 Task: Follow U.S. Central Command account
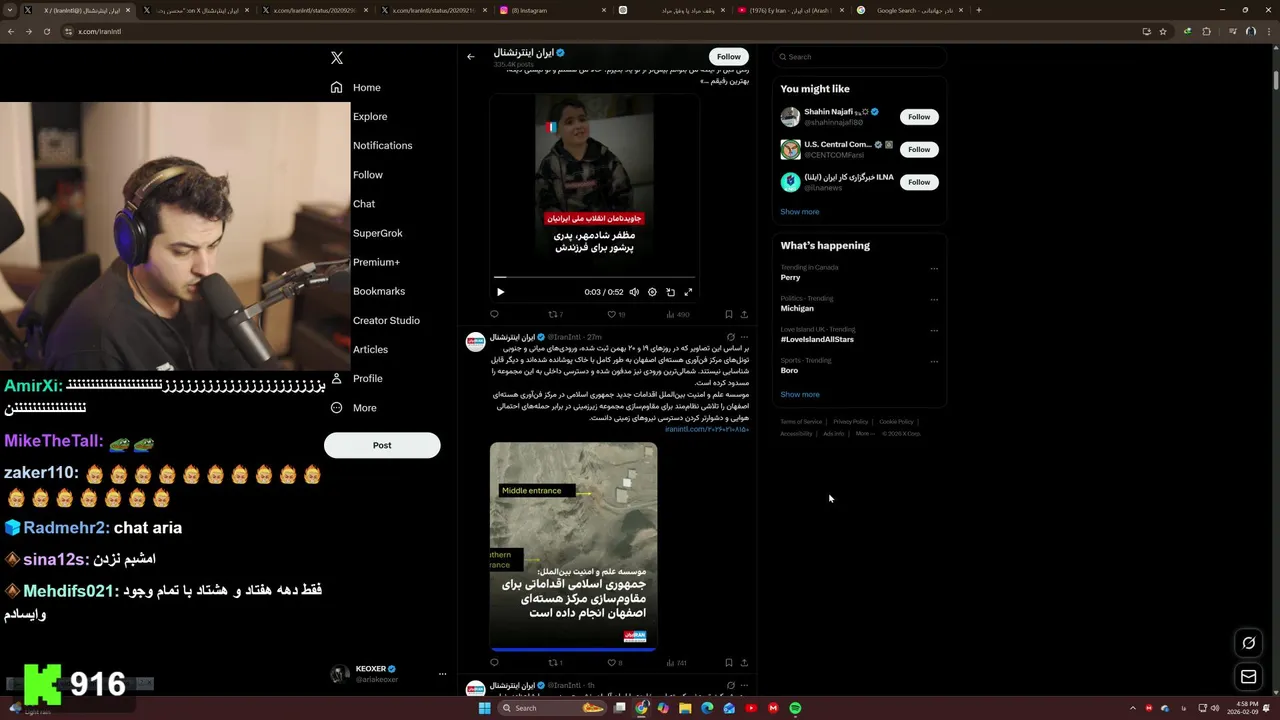(x=919, y=149)
